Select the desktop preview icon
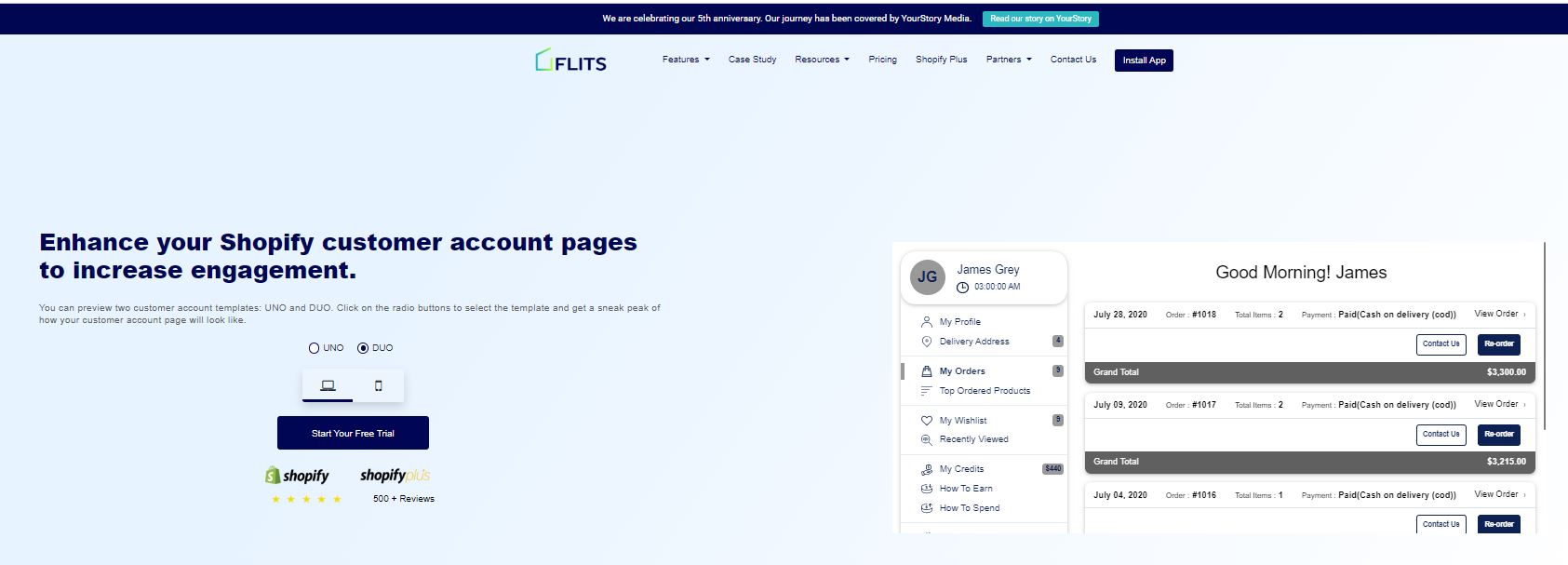 [x=328, y=385]
